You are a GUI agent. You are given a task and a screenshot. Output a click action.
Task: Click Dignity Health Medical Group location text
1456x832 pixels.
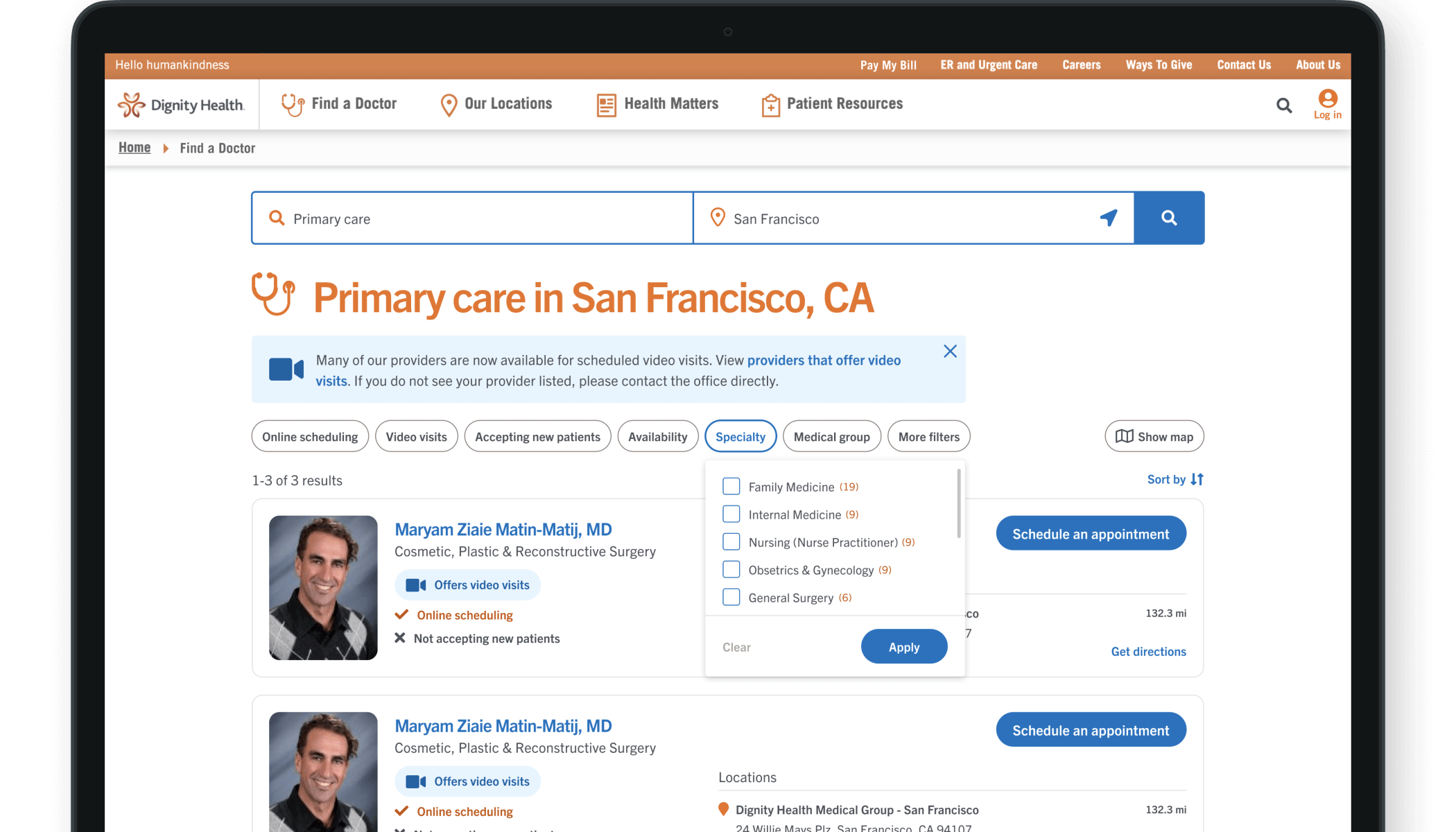(857, 810)
